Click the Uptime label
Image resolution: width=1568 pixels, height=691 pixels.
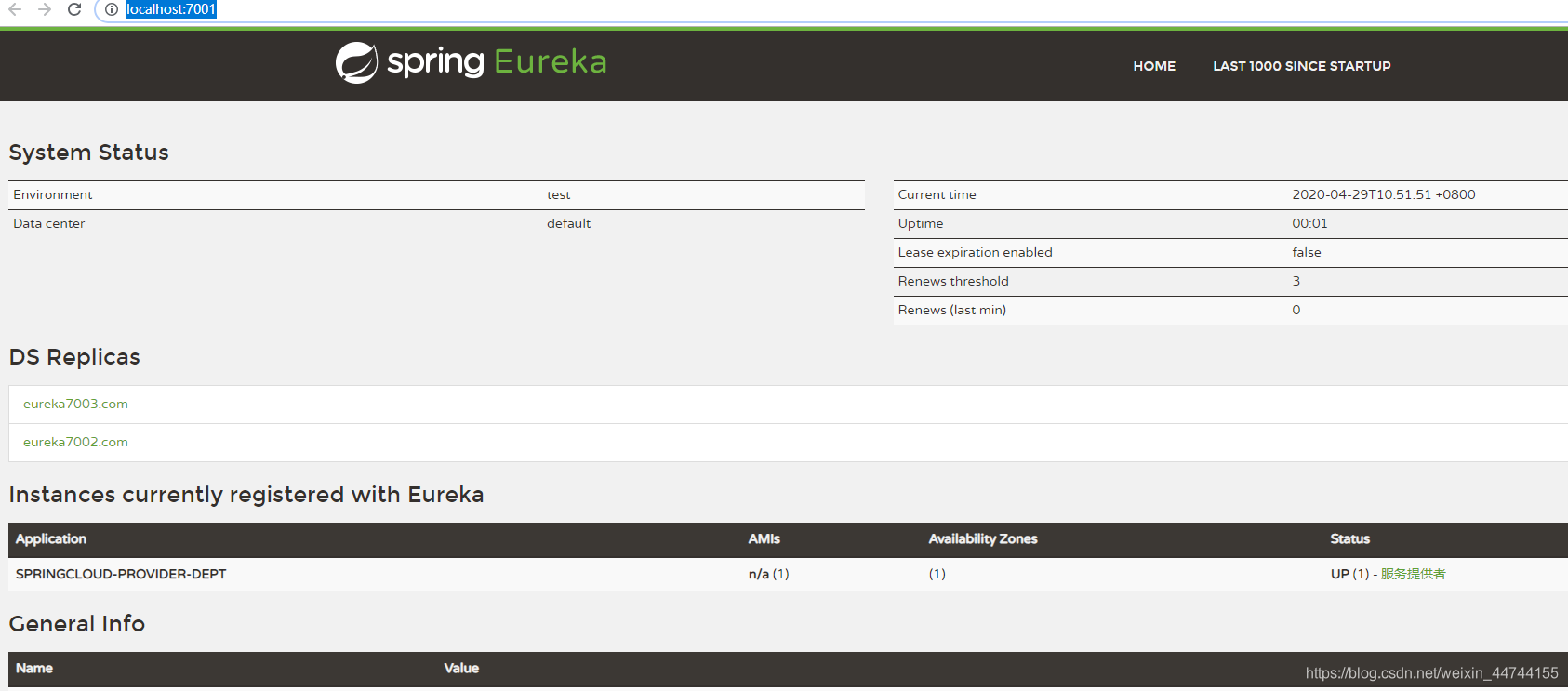[x=920, y=223]
